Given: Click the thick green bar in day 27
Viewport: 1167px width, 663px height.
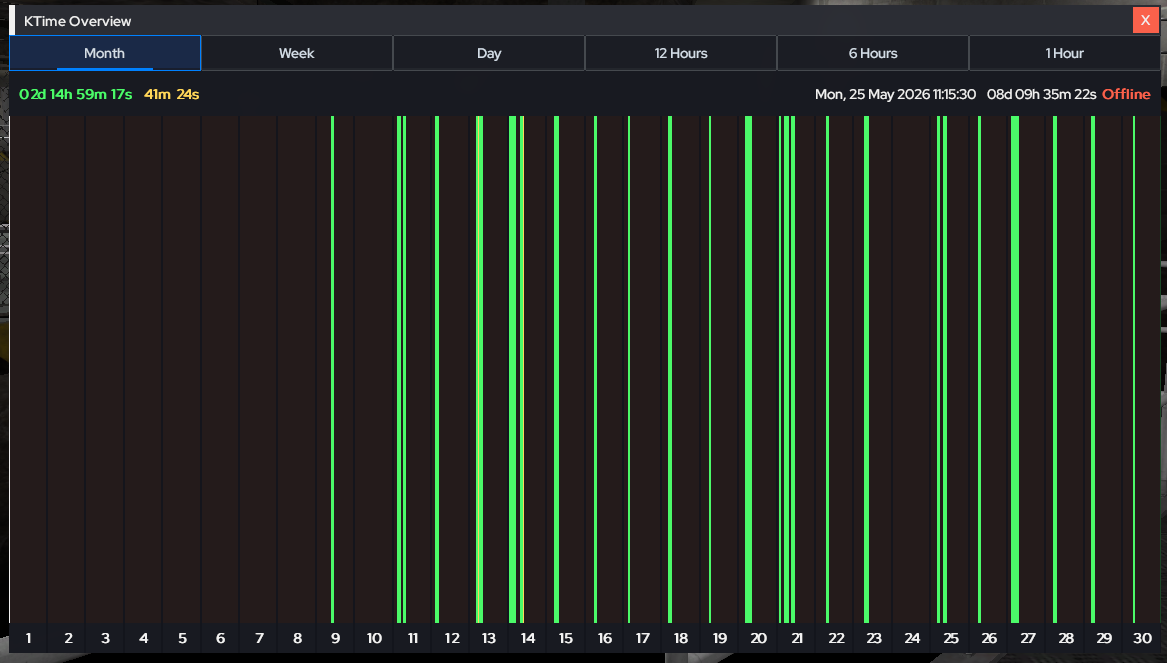Looking at the screenshot, I should pyautogui.click(x=1015, y=369).
